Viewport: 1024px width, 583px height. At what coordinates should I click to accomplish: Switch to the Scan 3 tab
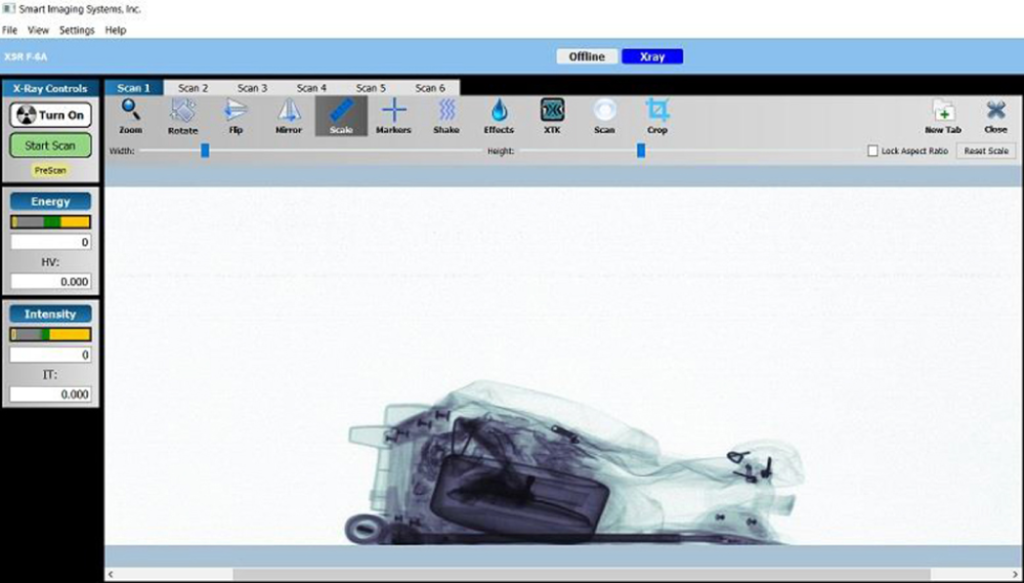point(252,87)
